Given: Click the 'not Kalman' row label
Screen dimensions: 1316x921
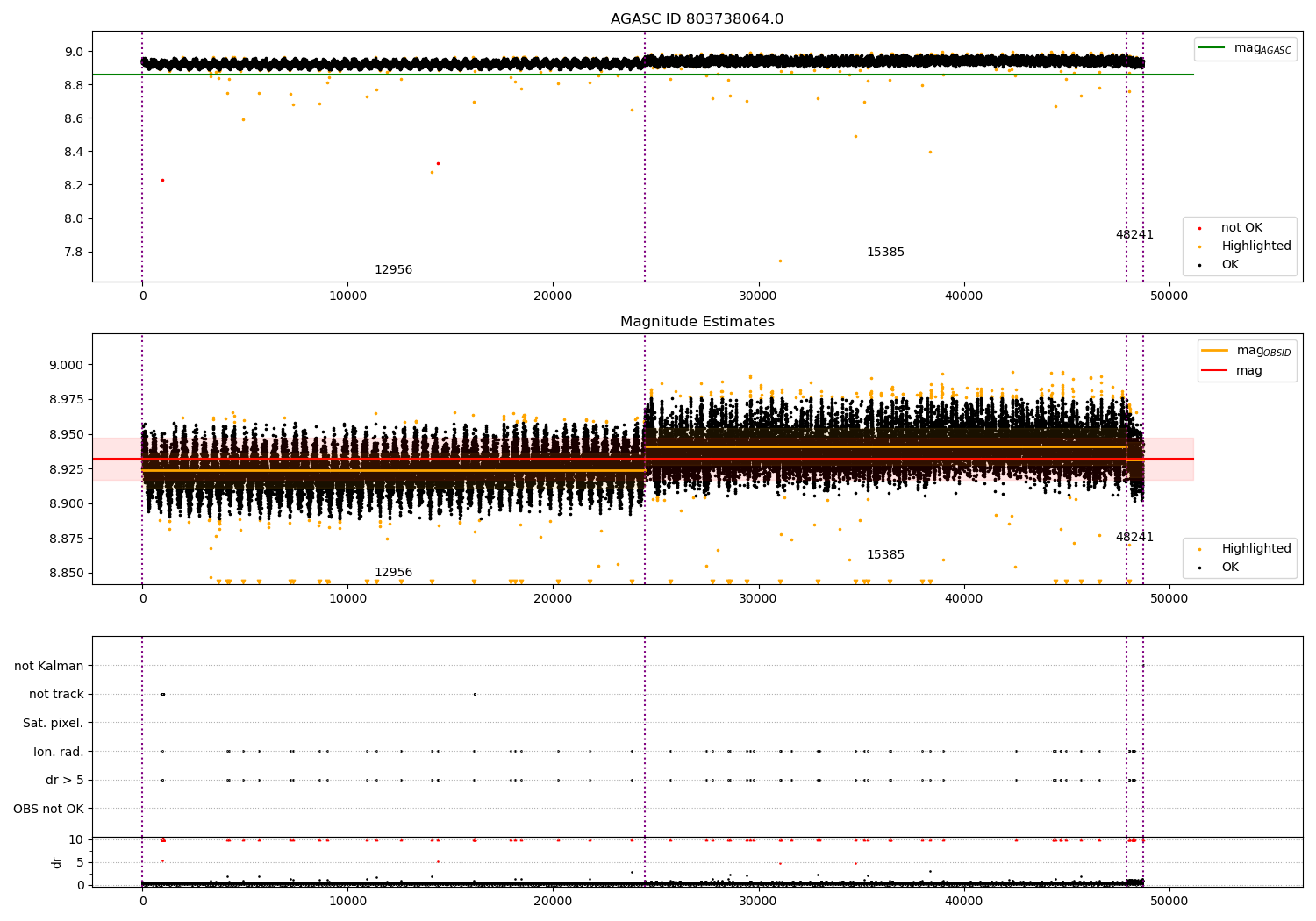Looking at the screenshot, I should click(49, 667).
